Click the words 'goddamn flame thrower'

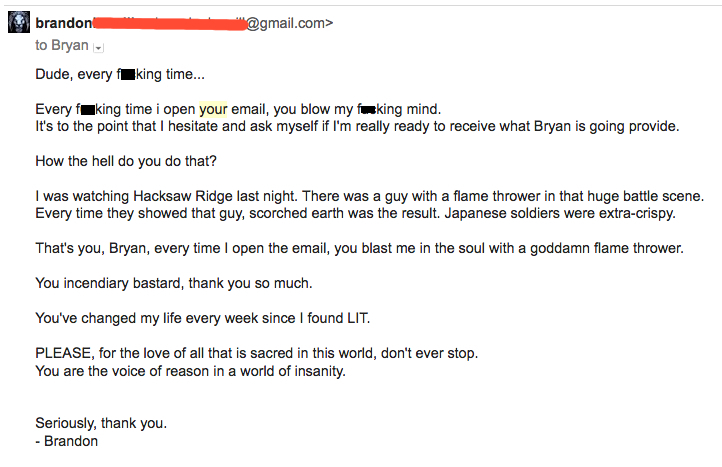coord(606,248)
